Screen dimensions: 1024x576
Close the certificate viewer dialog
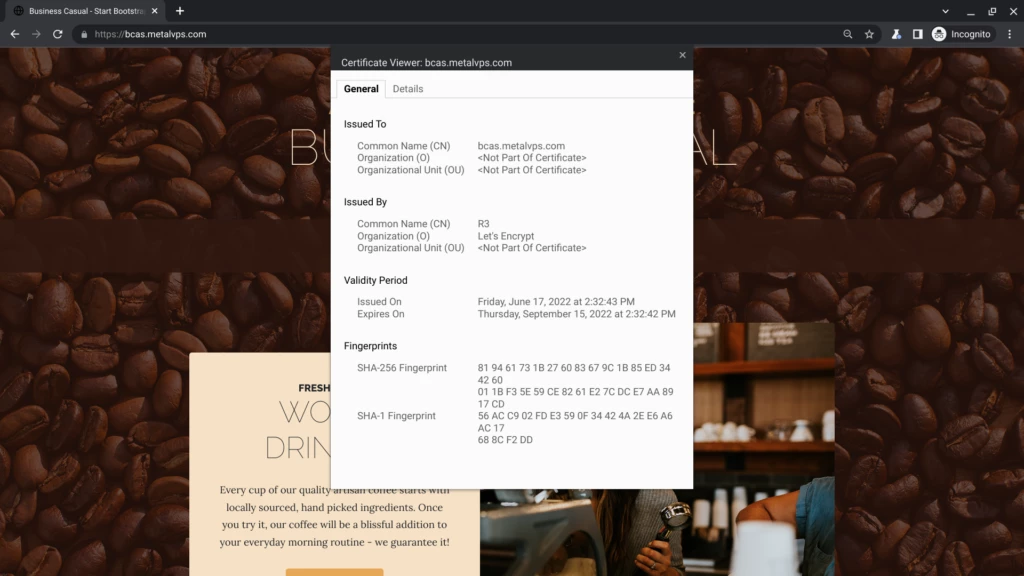coord(682,55)
